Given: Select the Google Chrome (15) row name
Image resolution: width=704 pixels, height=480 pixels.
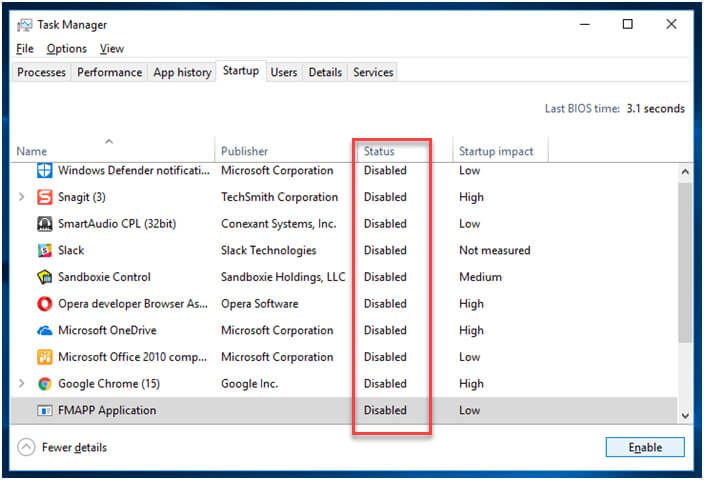Looking at the screenshot, I should tap(109, 384).
